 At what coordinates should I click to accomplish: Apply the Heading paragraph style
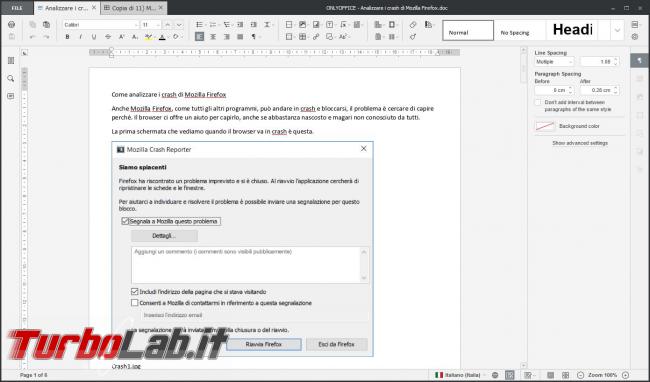coord(572,31)
